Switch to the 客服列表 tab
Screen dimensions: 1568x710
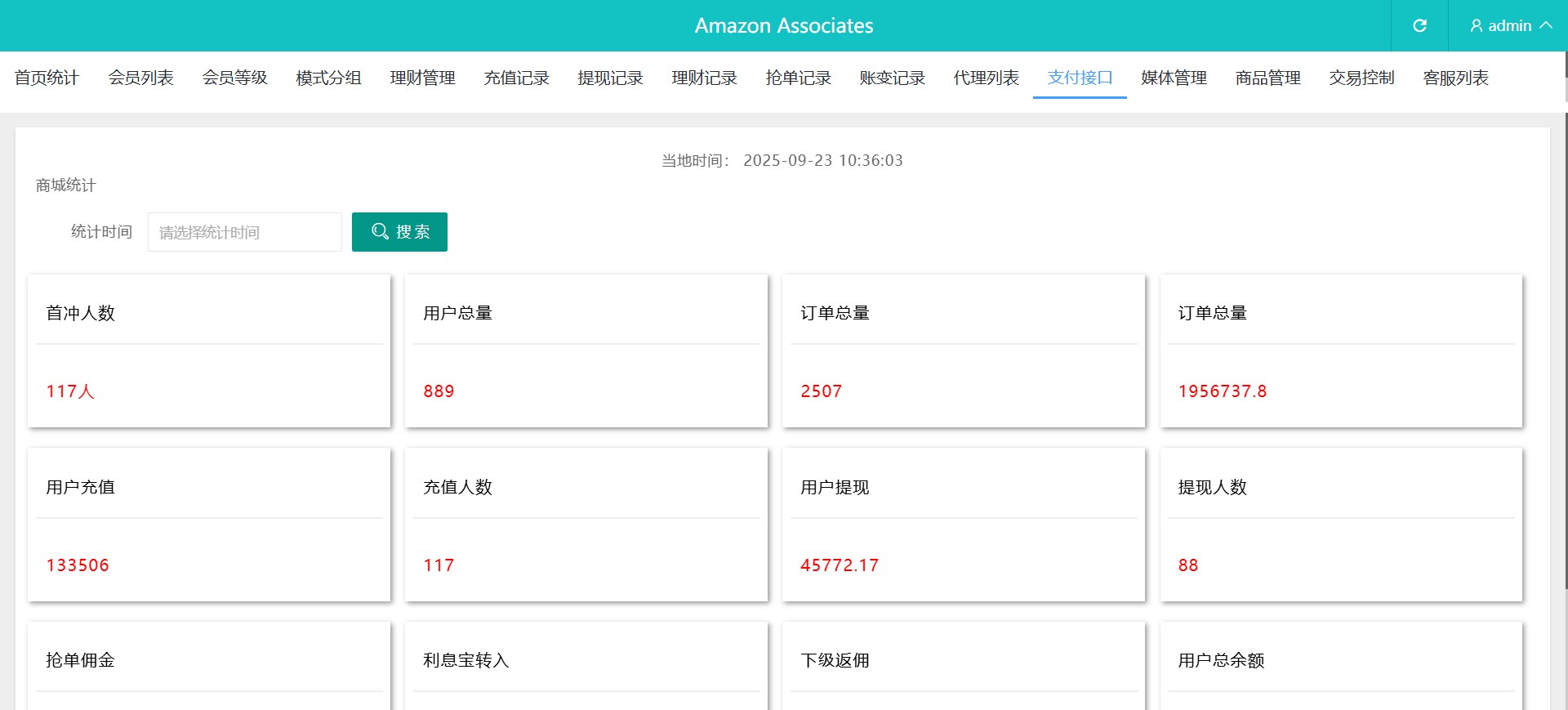click(x=1455, y=78)
